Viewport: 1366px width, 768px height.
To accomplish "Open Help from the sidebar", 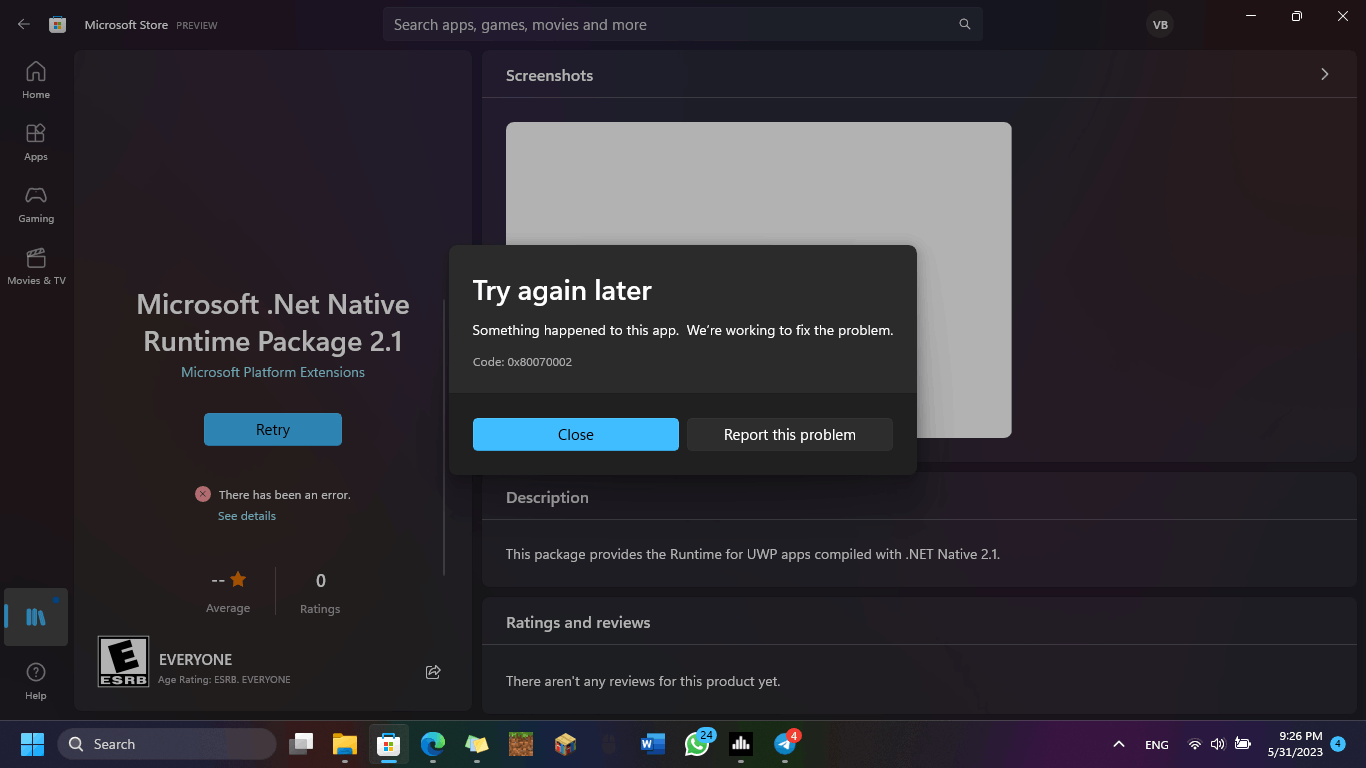I will [x=35, y=678].
